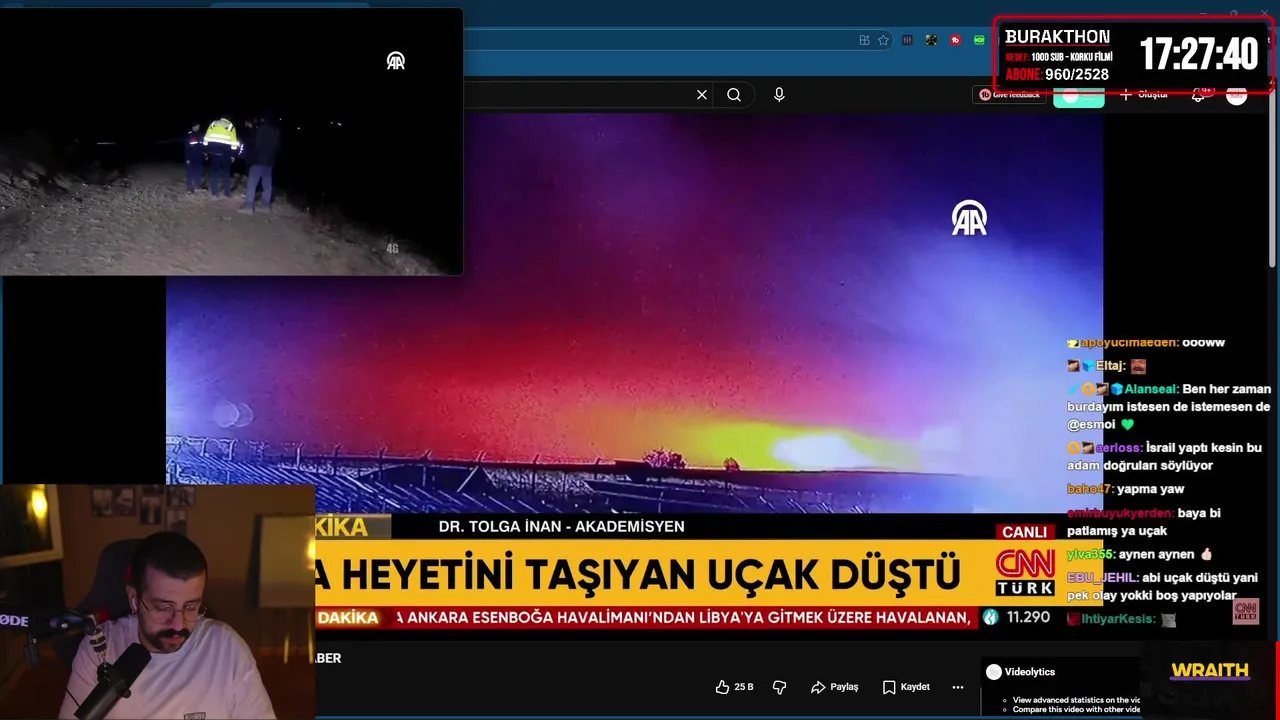
Task: Click the BURAKTHON subathon timer 17:27:40
Action: click(x=1198, y=54)
